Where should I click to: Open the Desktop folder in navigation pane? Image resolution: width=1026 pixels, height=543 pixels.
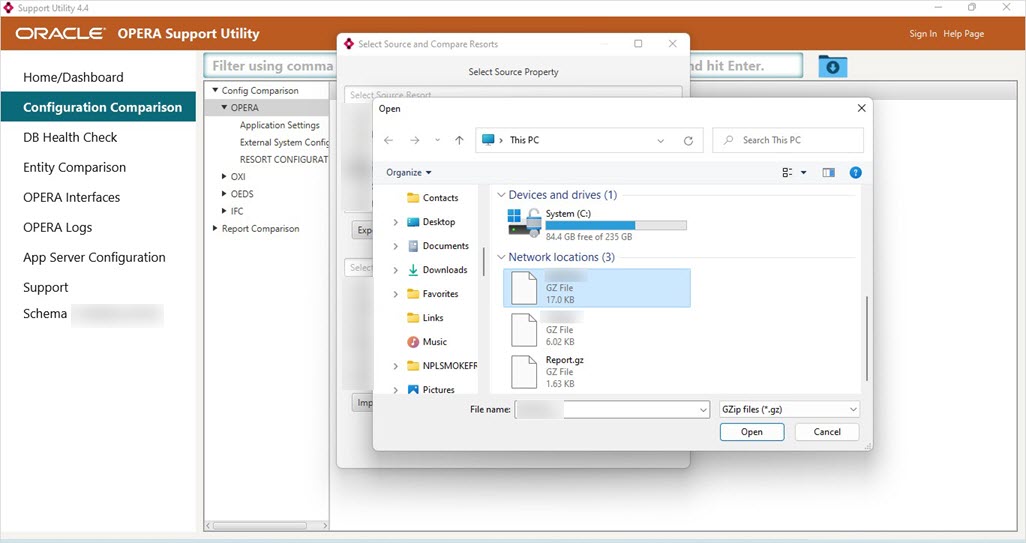[x=431, y=222]
